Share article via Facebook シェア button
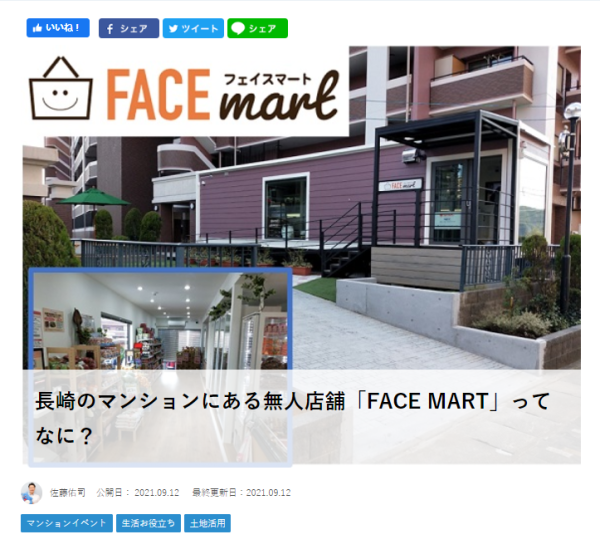 (129, 28)
